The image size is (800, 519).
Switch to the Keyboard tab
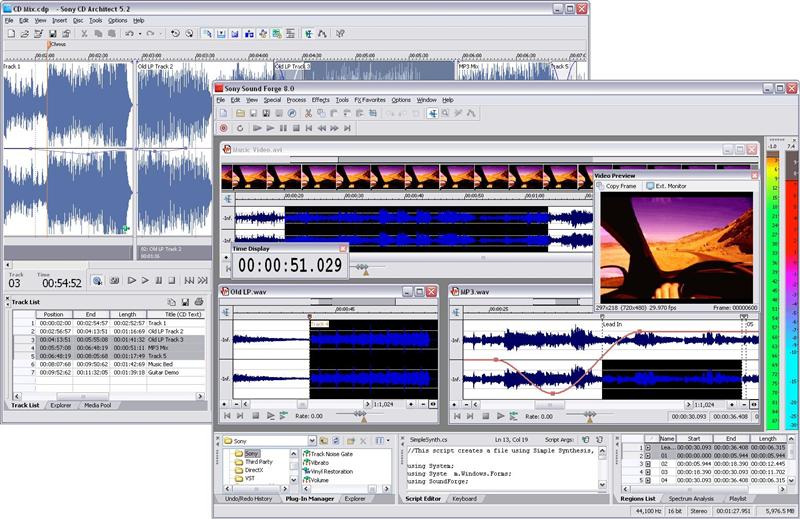coord(464,499)
